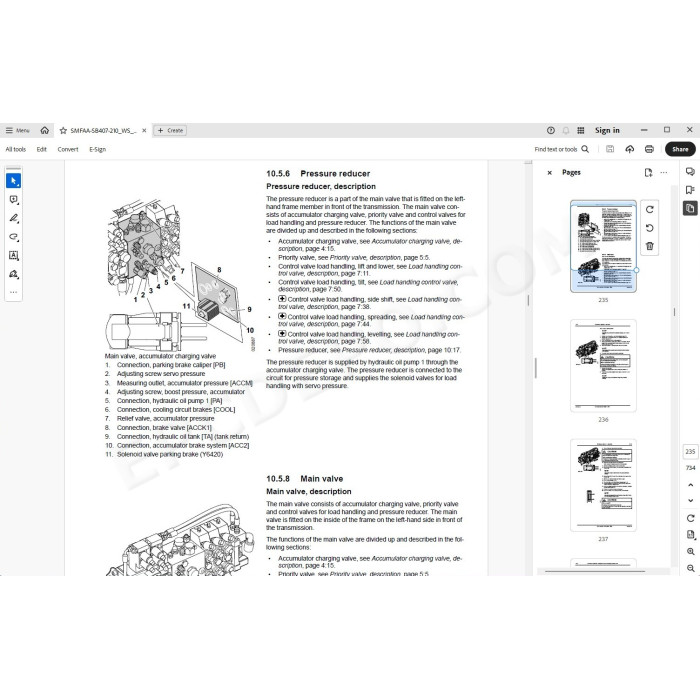
Task: Click Sign in
Action: pos(607,130)
